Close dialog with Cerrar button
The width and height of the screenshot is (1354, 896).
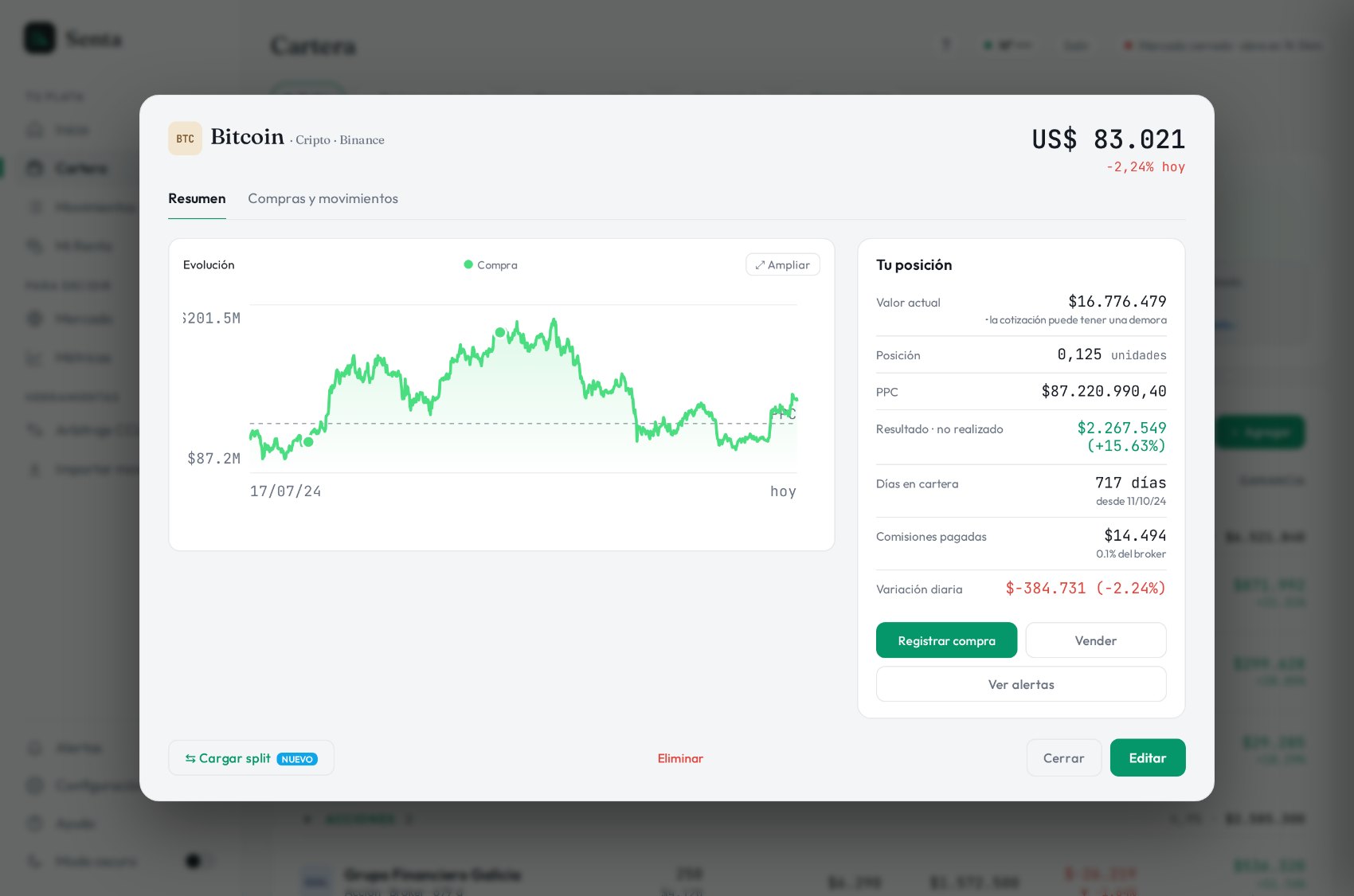point(1064,758)
